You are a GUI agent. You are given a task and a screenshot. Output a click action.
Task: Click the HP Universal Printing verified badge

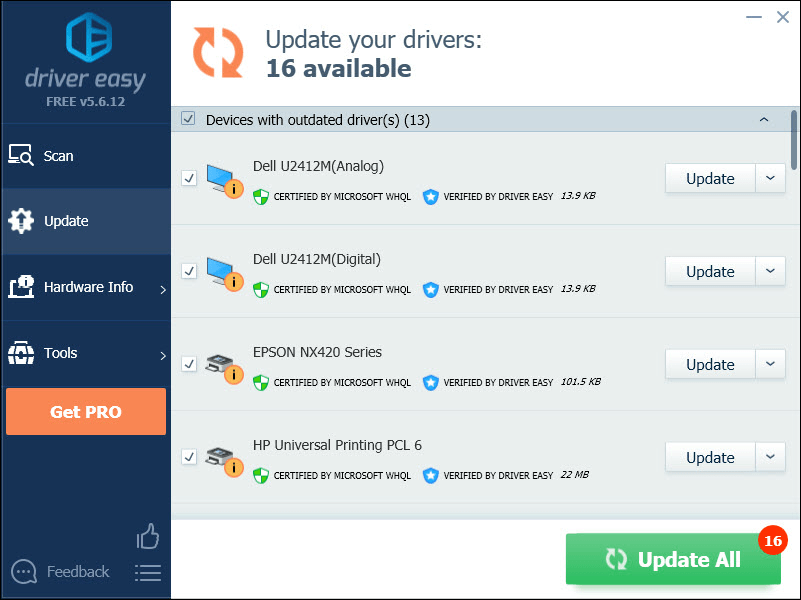tap(431, 475)
